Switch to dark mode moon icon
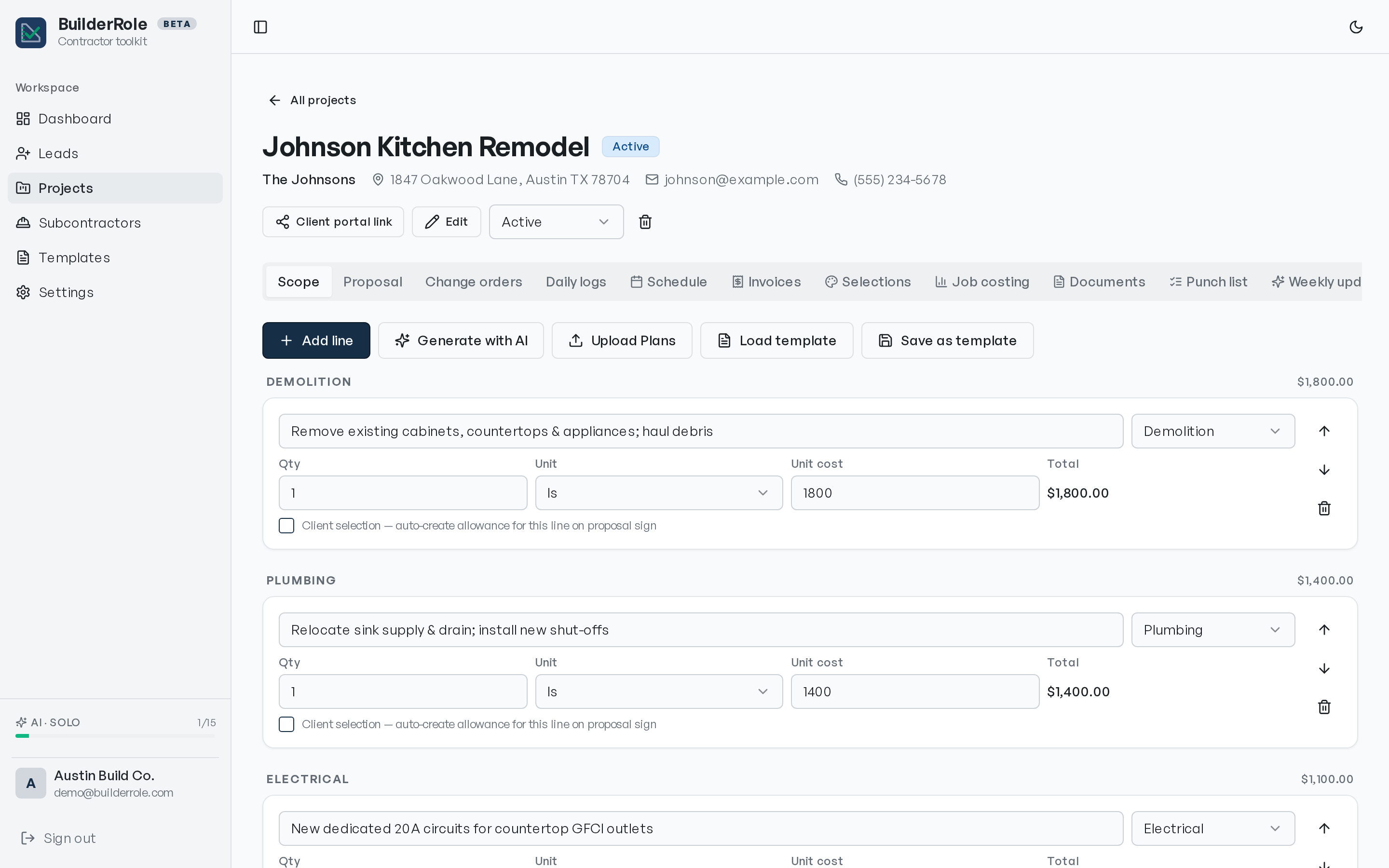Image resolution: width=1389 pixels, height=868 pixels. 1356,27
